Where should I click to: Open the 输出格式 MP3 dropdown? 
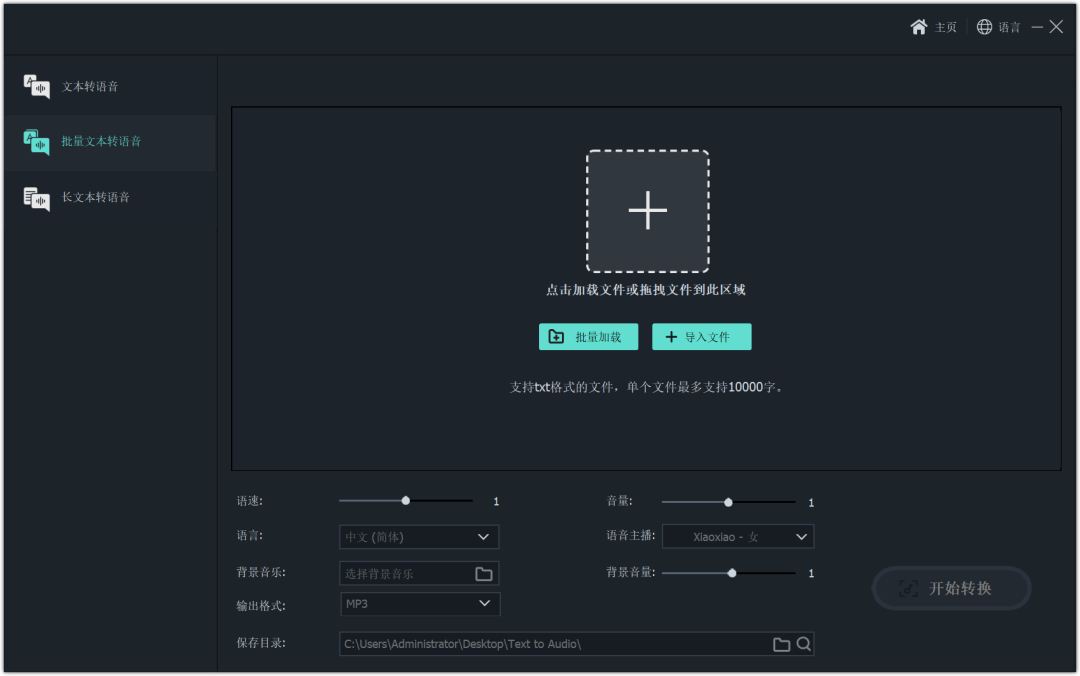419,604
